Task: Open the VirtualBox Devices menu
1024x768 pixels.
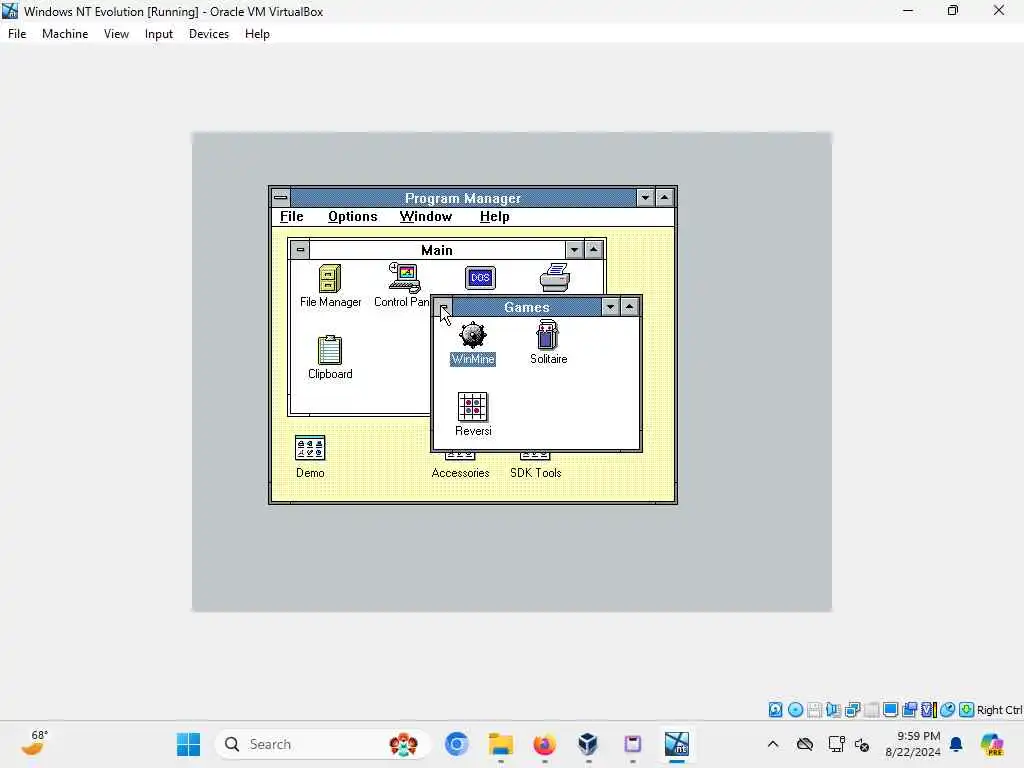Action: (208, 34)
